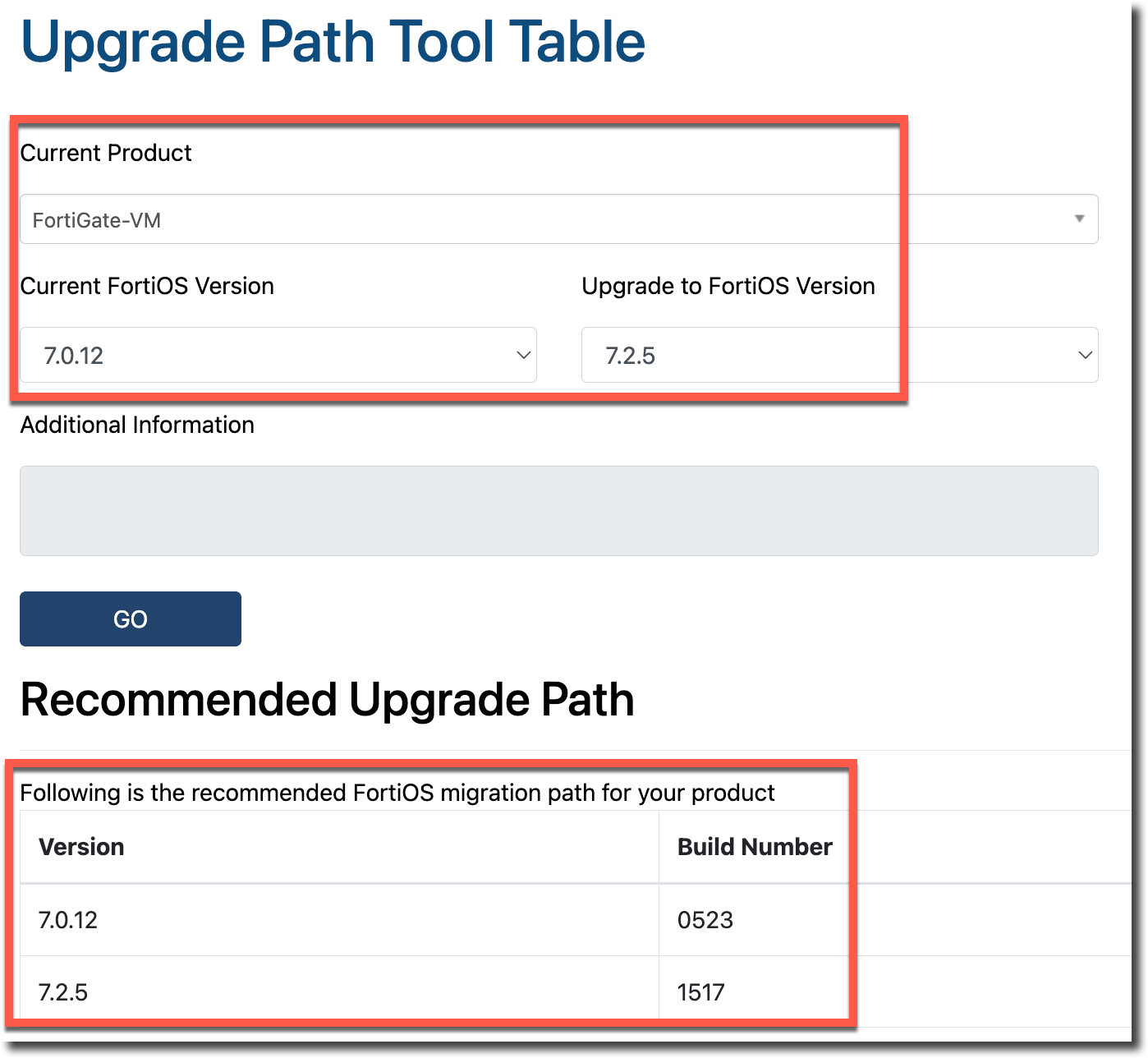Select the 7.0.12 version cell in table
Screen dimensions: 1148x1058
tap(68, 920)
